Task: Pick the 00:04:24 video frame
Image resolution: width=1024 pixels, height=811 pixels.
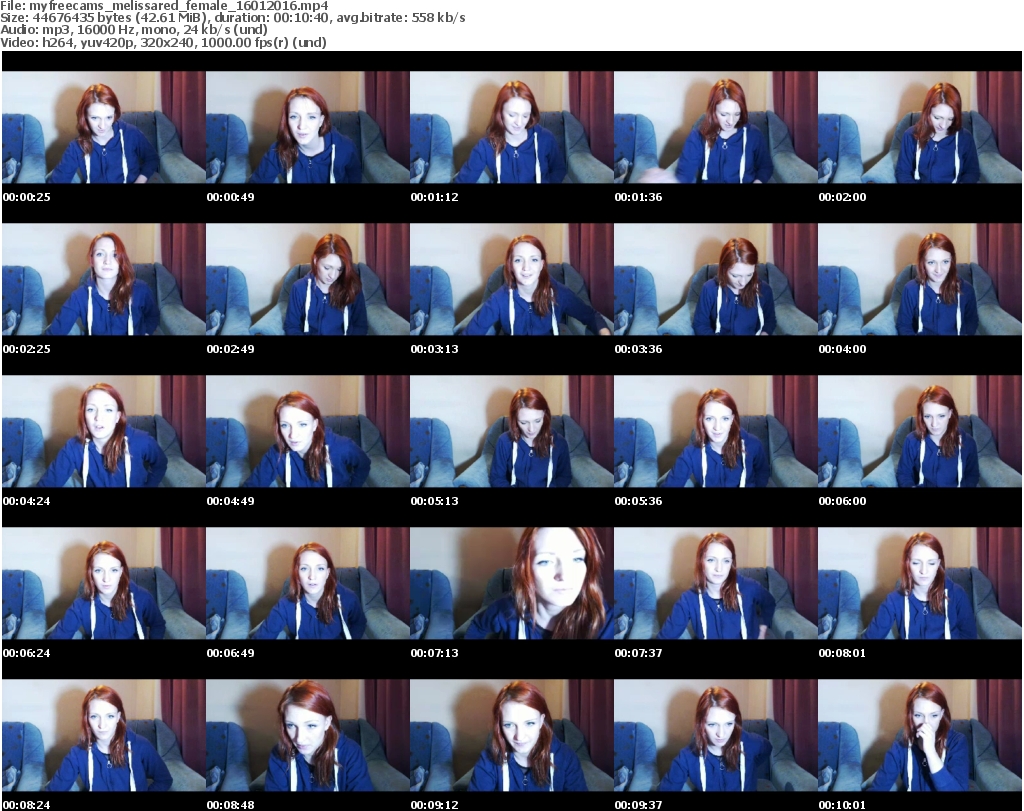Action: 104,432
